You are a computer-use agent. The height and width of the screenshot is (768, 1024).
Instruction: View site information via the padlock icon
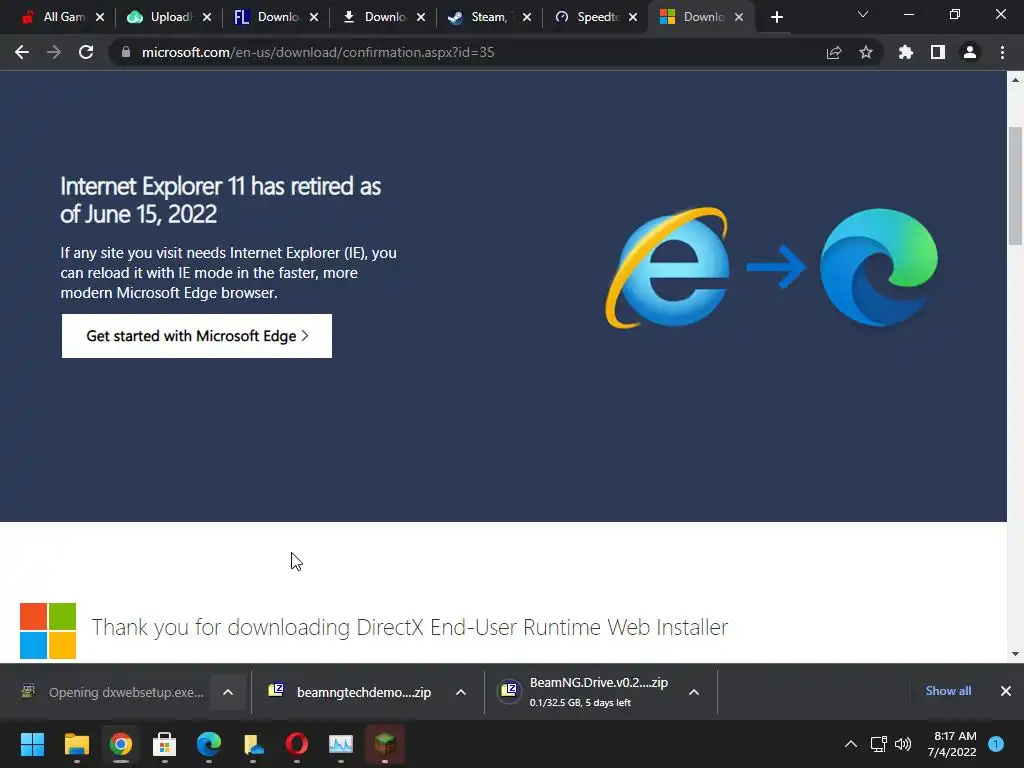pos(126,52)
